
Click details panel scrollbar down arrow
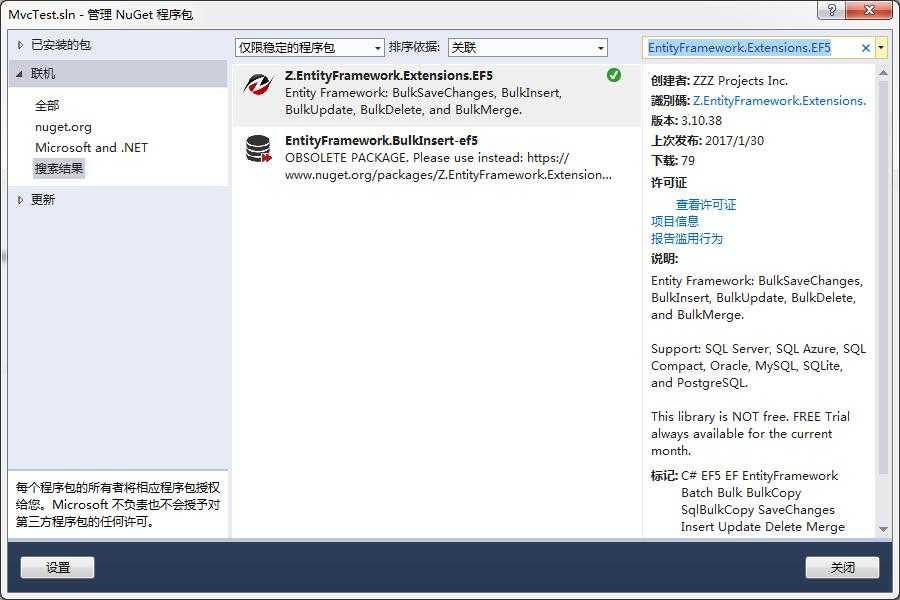point(883,529)
